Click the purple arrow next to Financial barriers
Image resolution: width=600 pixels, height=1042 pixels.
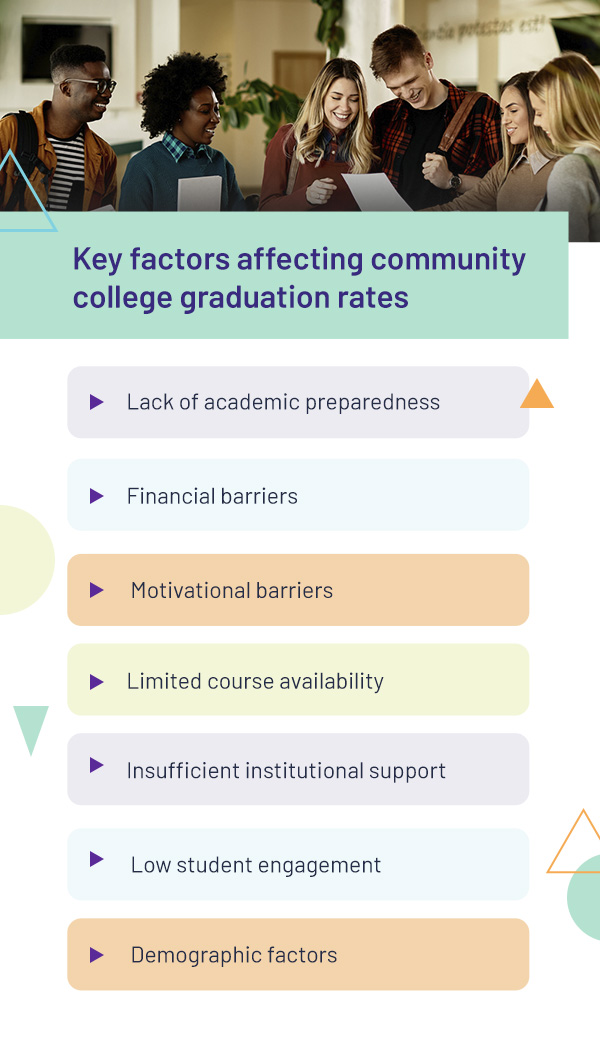[97, 496]
